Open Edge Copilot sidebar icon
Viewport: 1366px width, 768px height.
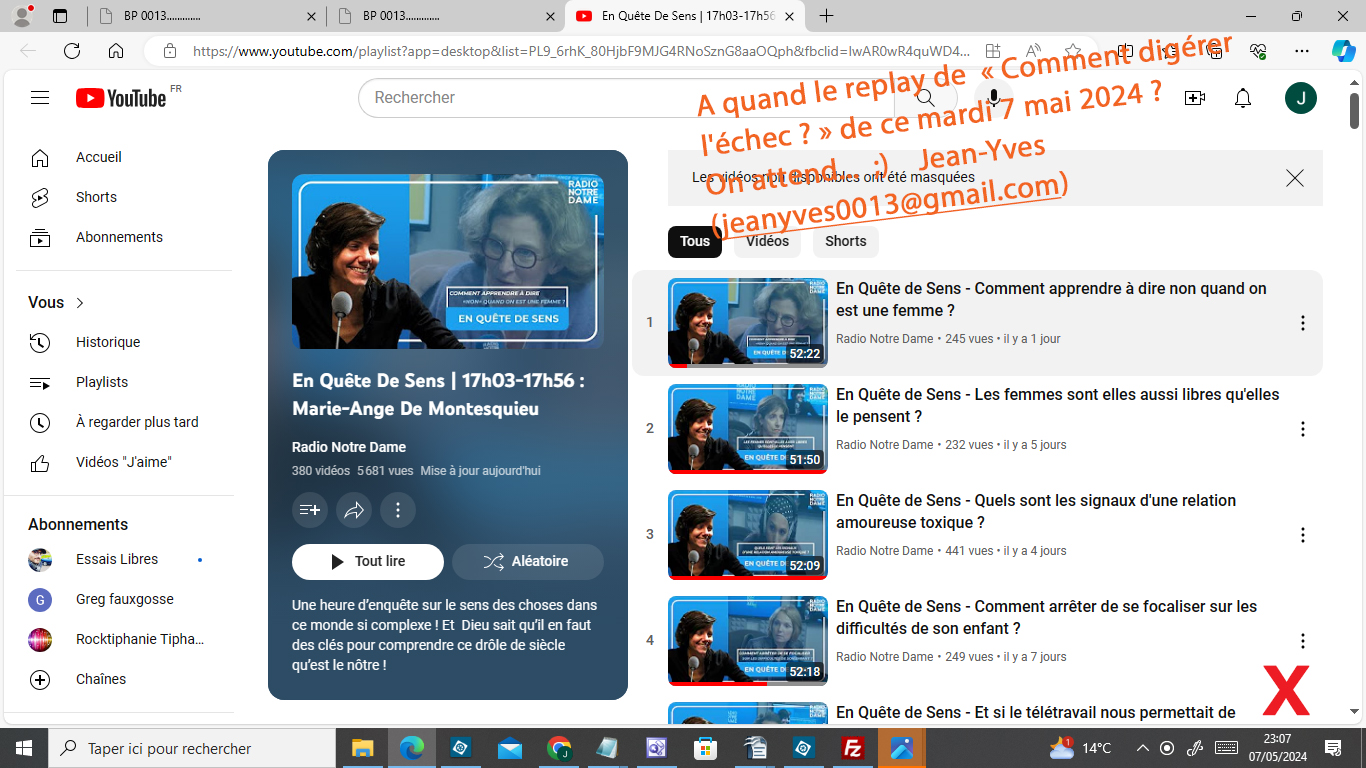pyautogui.click(x=1343, y=51)
